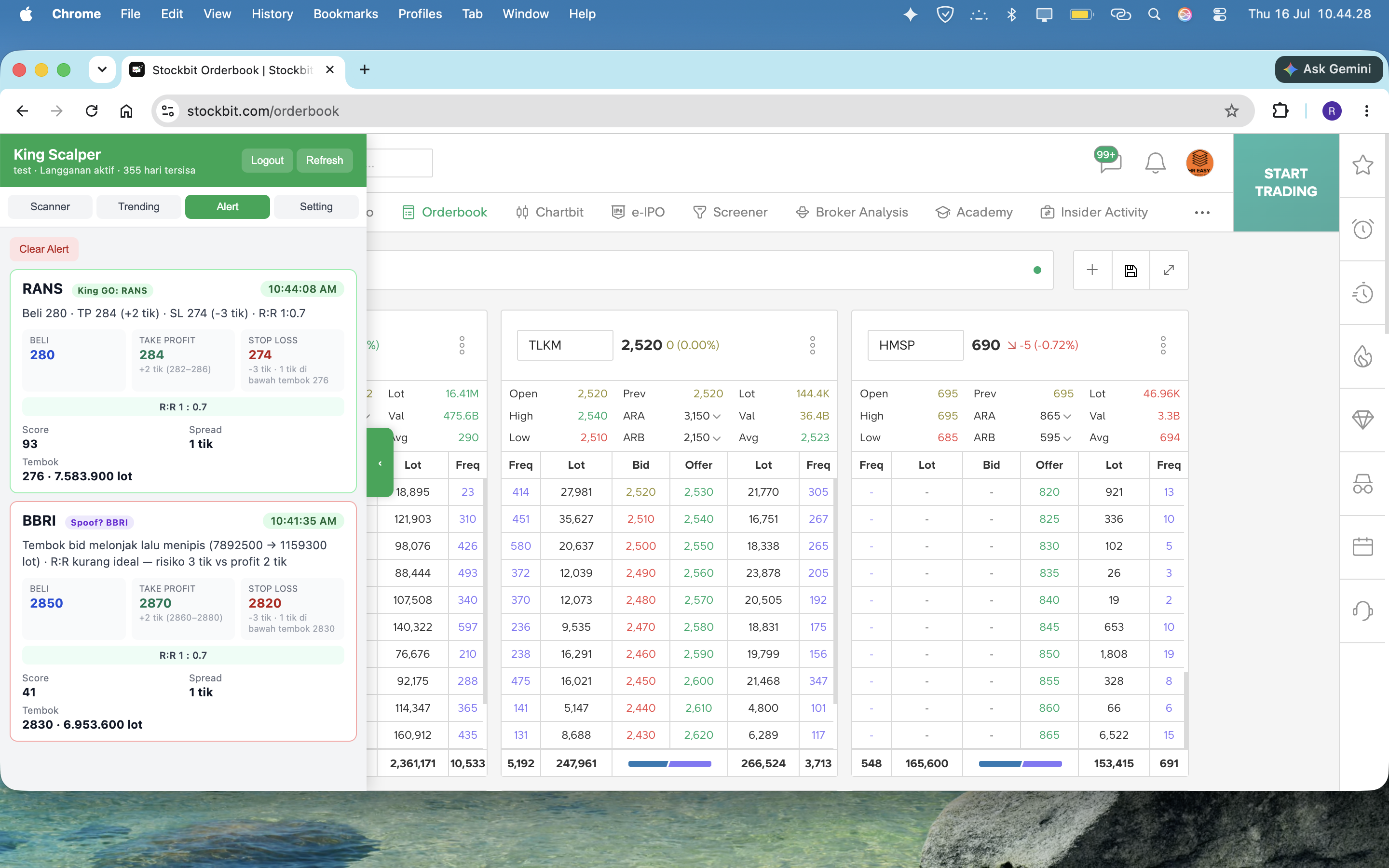Switch to the Trending tab
The width and height of the screenshot is (1389, 868).
pyautogui.click(x=139, y=207)
